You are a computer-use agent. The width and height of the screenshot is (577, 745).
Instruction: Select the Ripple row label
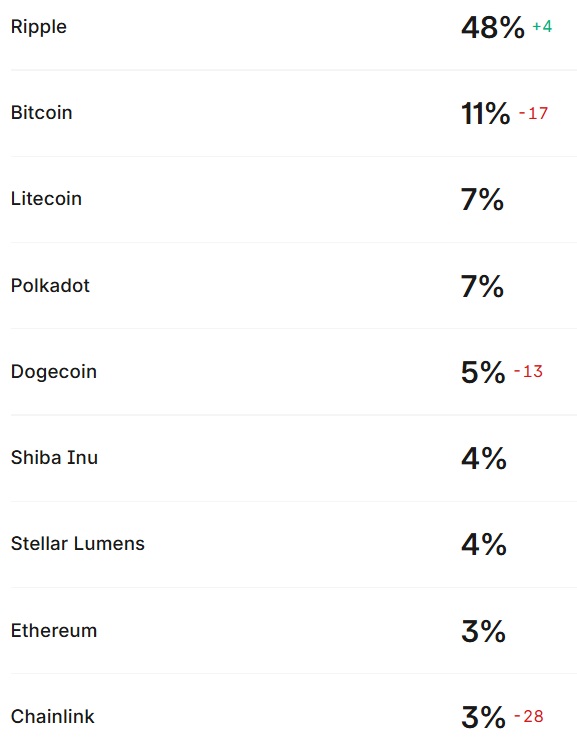[38, 27]
